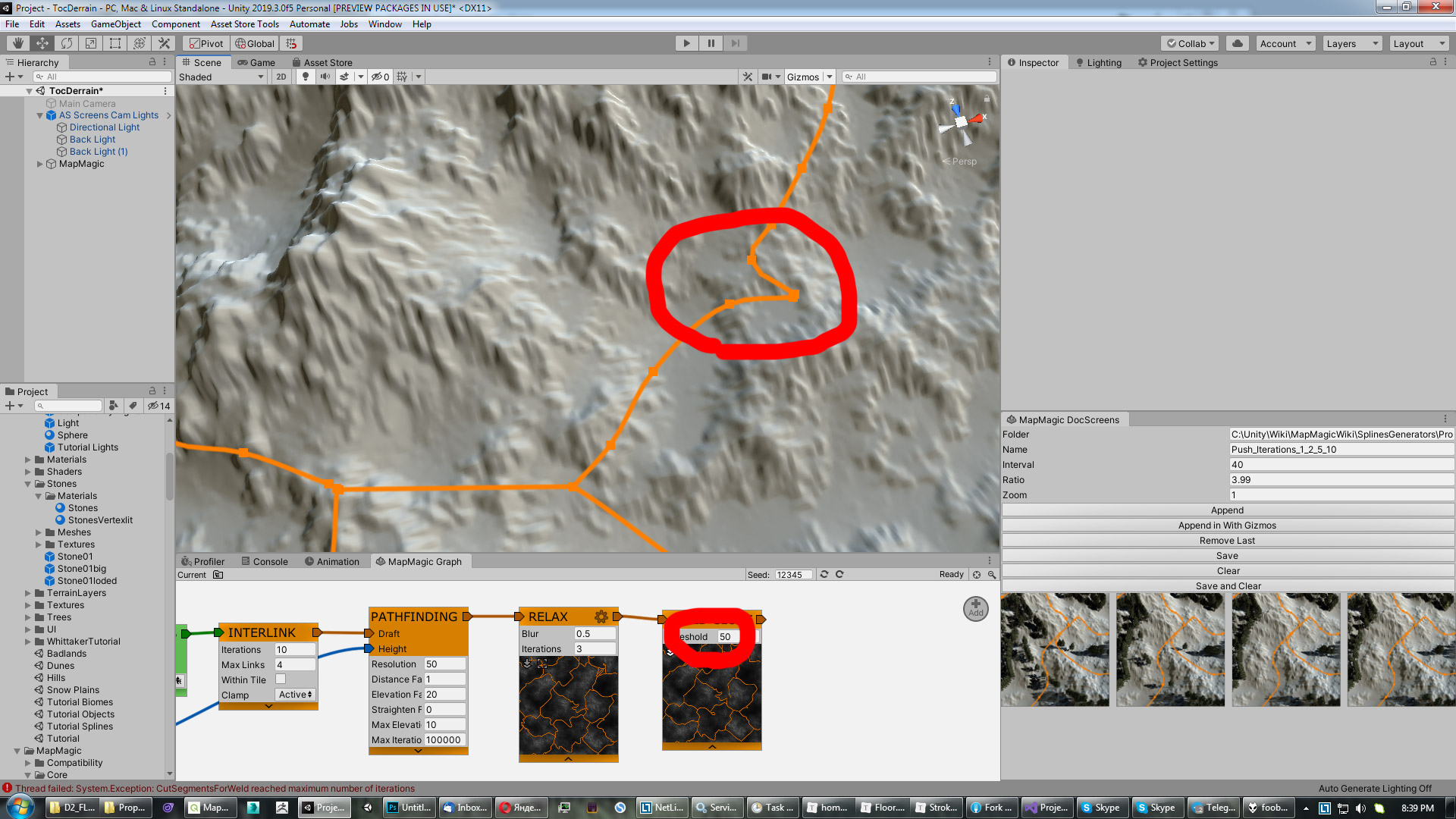Click the Project search-by-label icon
This screenshot has height=819, width=1456.
(x=133, y=406)
